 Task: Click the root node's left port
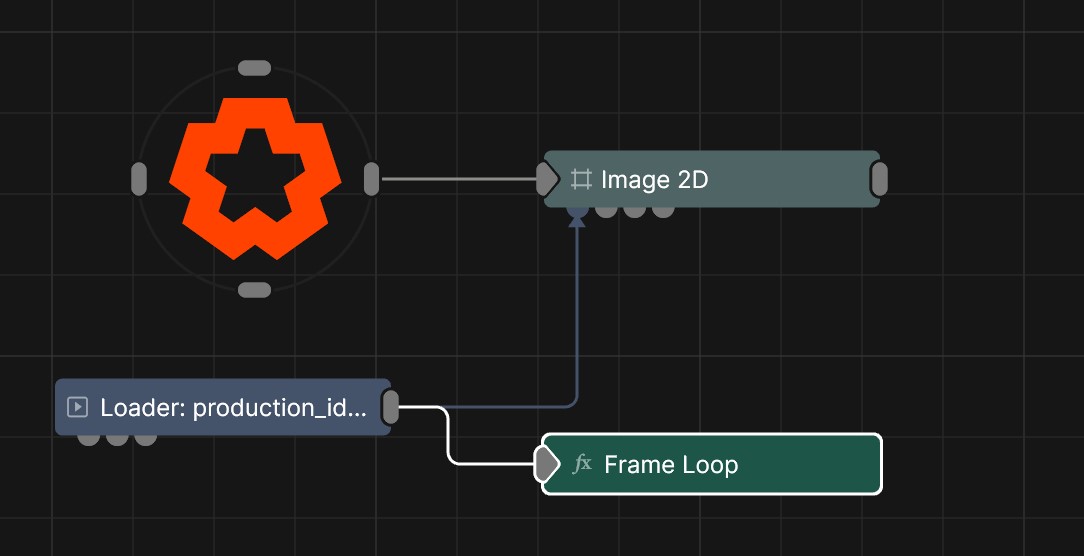click(x=139, y=179)
